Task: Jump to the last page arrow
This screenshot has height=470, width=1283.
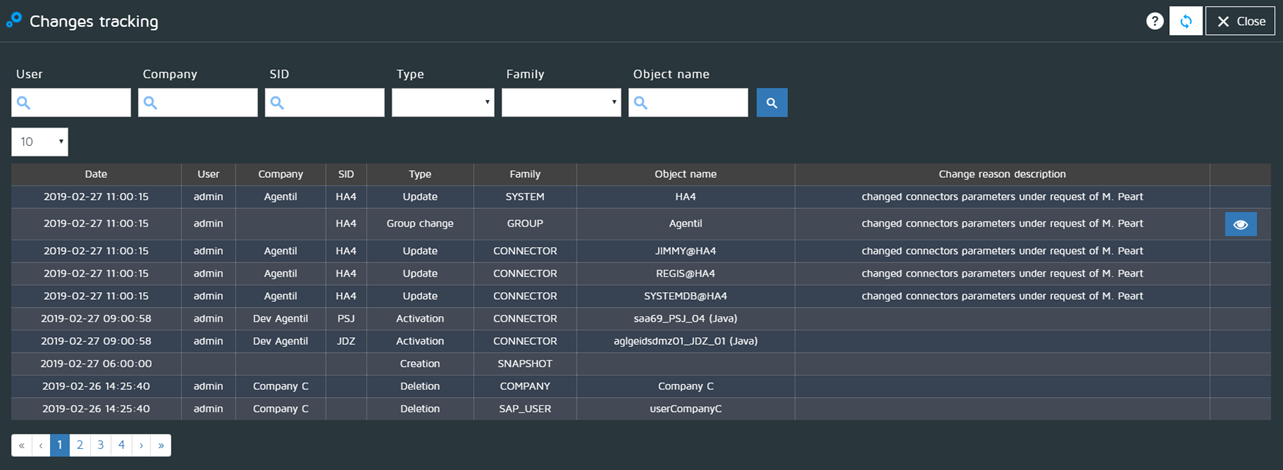Action: pos(161,445)
